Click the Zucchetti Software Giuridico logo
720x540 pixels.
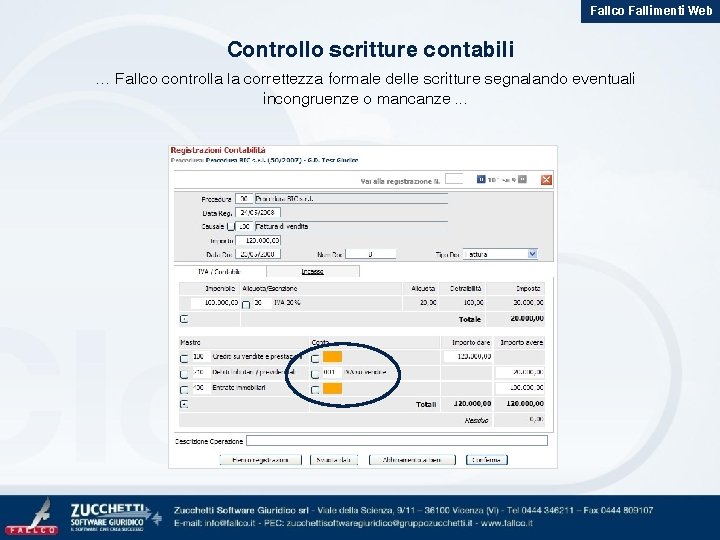[116, 518]
